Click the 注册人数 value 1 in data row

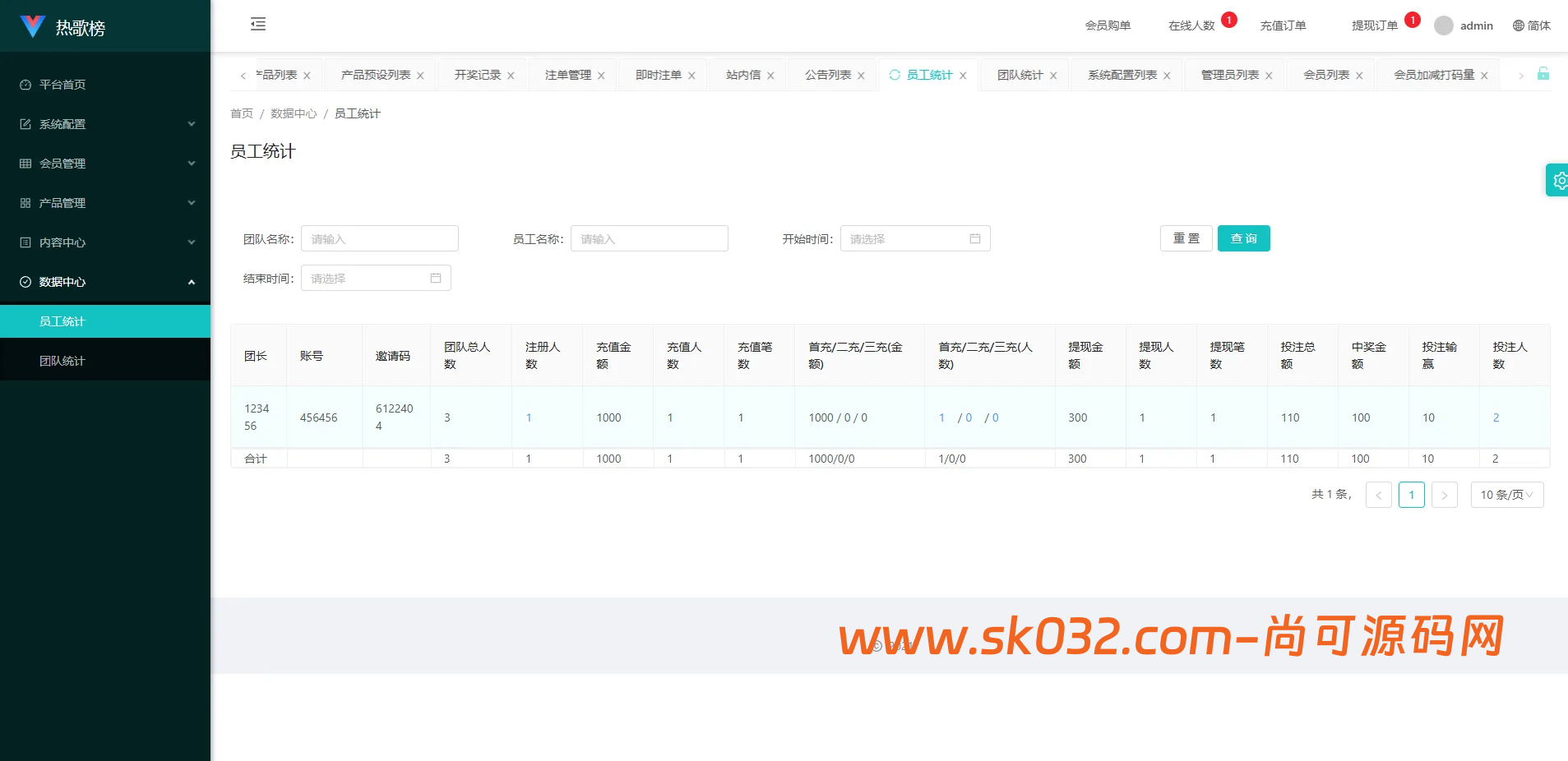(529, 417)
